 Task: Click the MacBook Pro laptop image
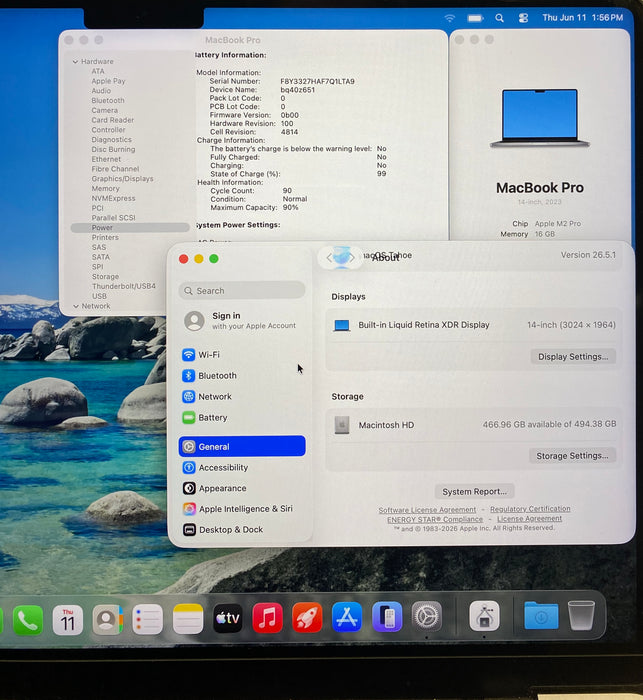[540, 119]
